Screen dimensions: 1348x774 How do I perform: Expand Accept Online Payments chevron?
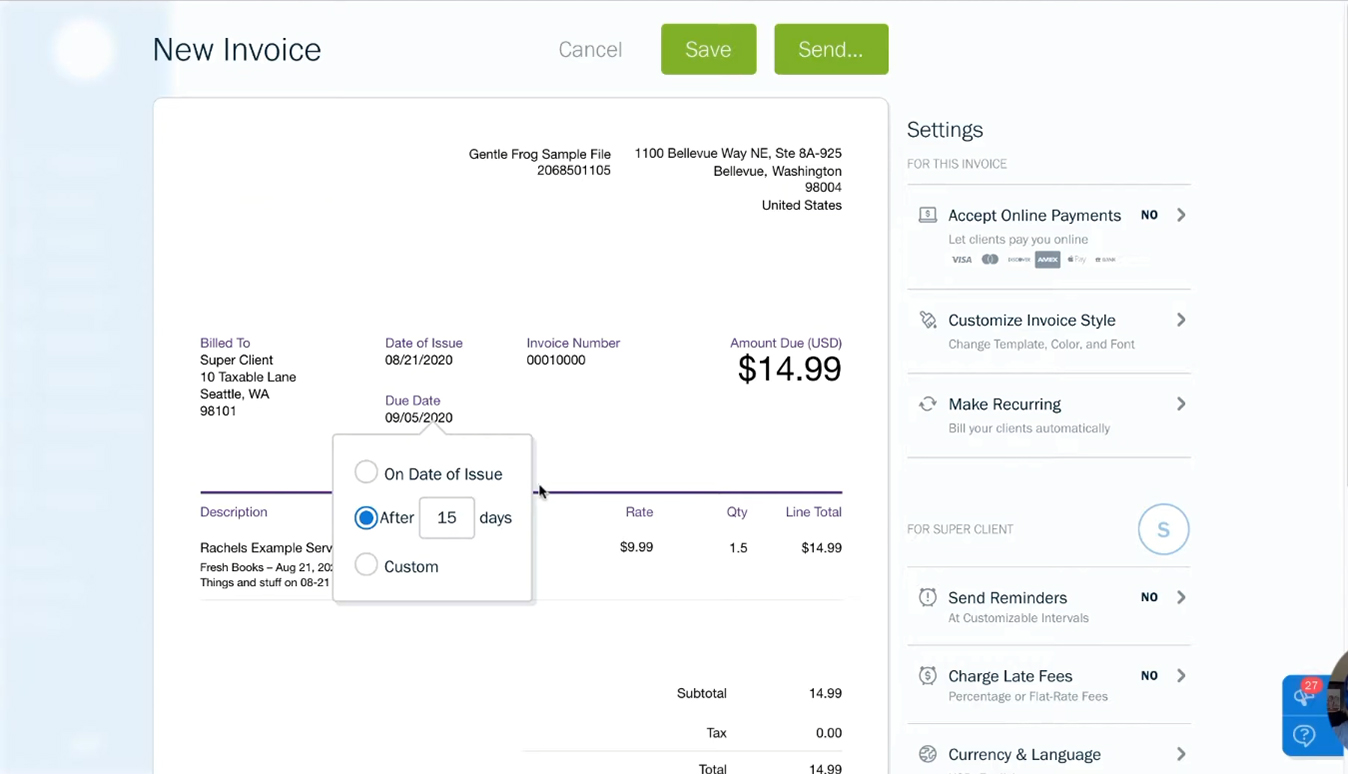1181,215
